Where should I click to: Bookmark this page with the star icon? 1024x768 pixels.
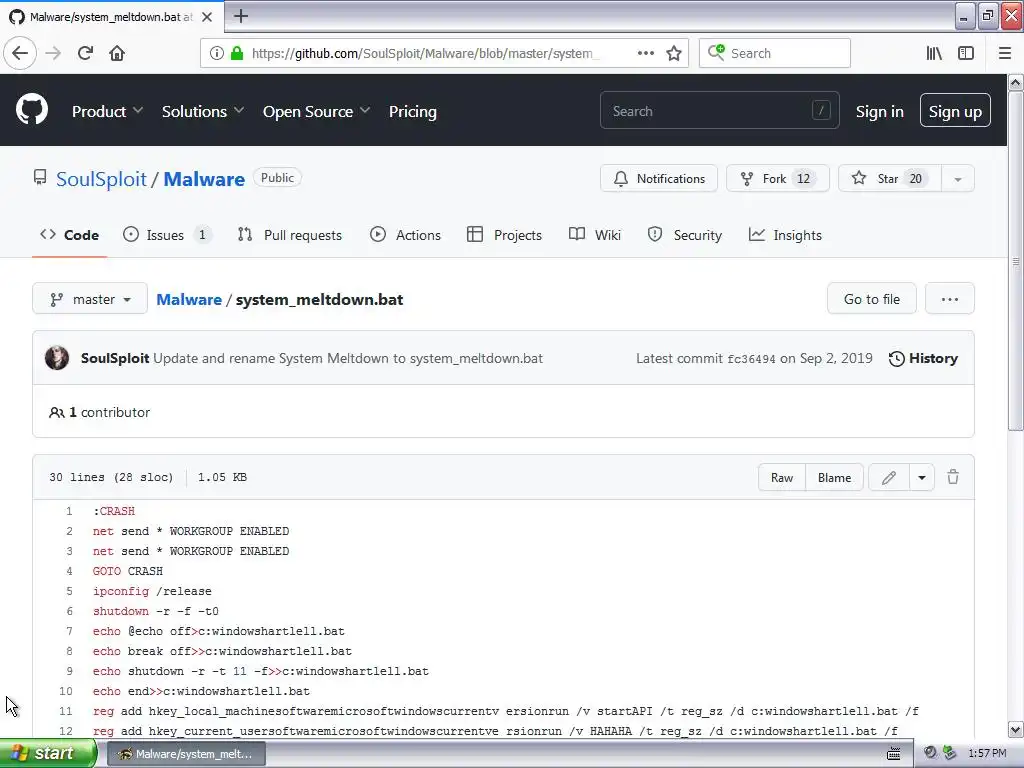click(x=674, y=53)
